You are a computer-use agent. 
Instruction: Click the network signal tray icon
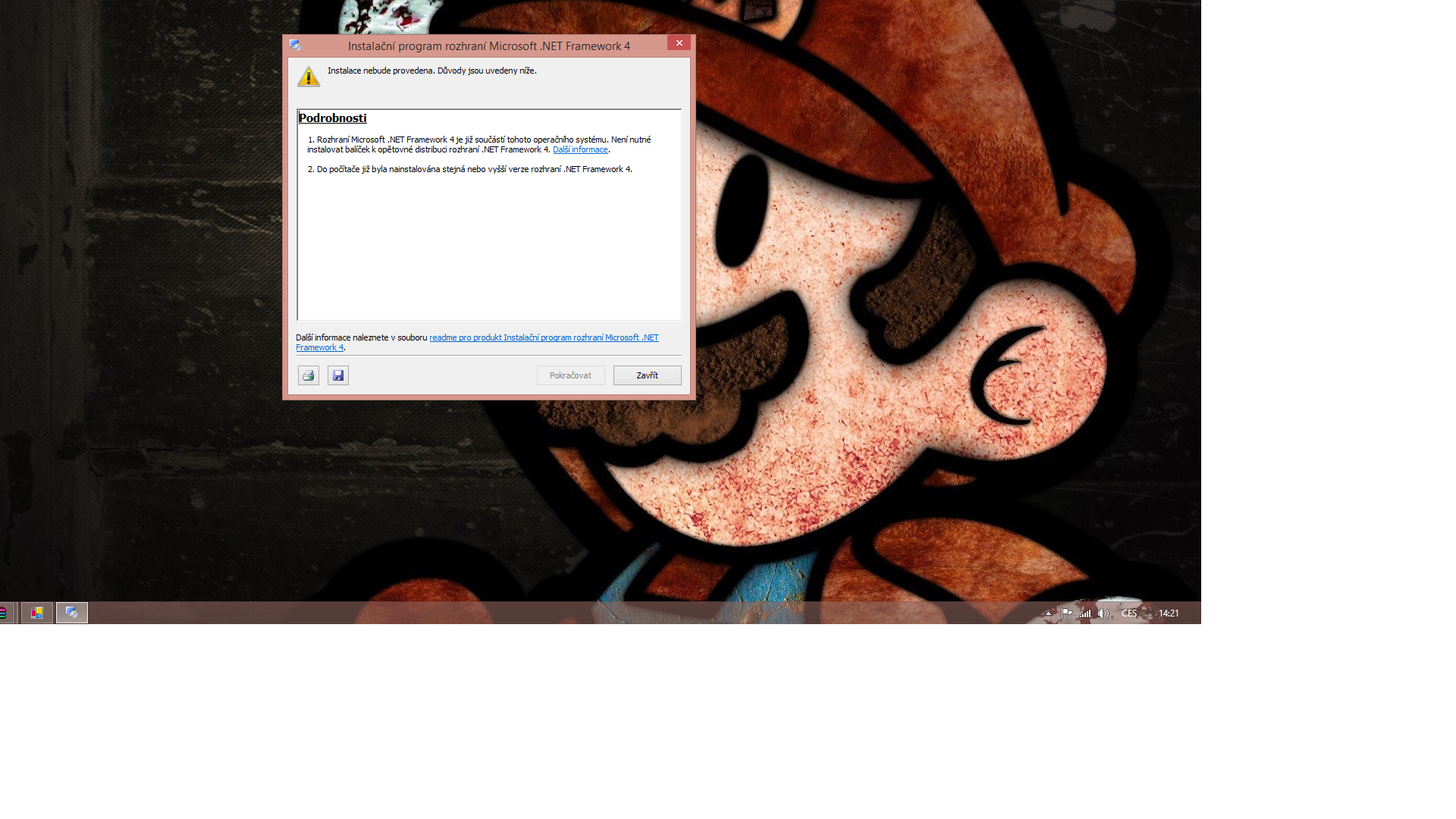tap(1085, 613)
